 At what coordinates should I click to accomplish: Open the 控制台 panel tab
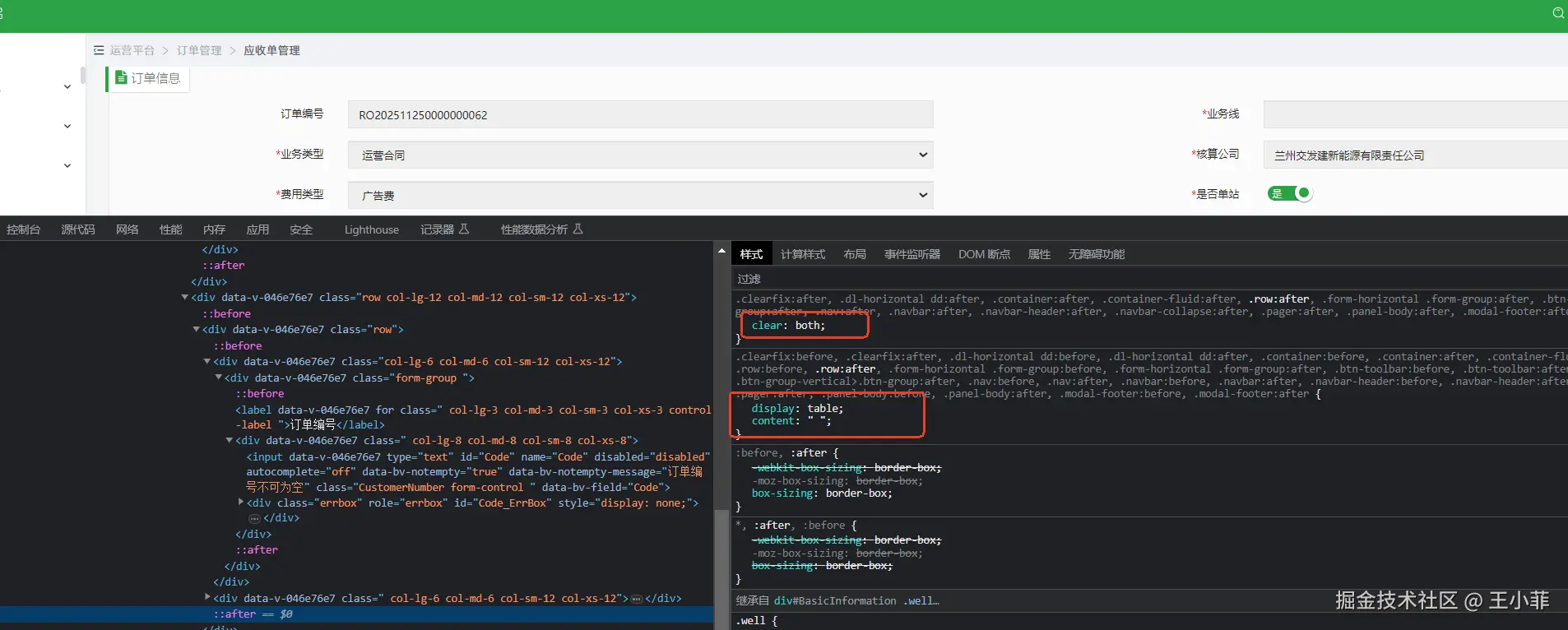23,229
